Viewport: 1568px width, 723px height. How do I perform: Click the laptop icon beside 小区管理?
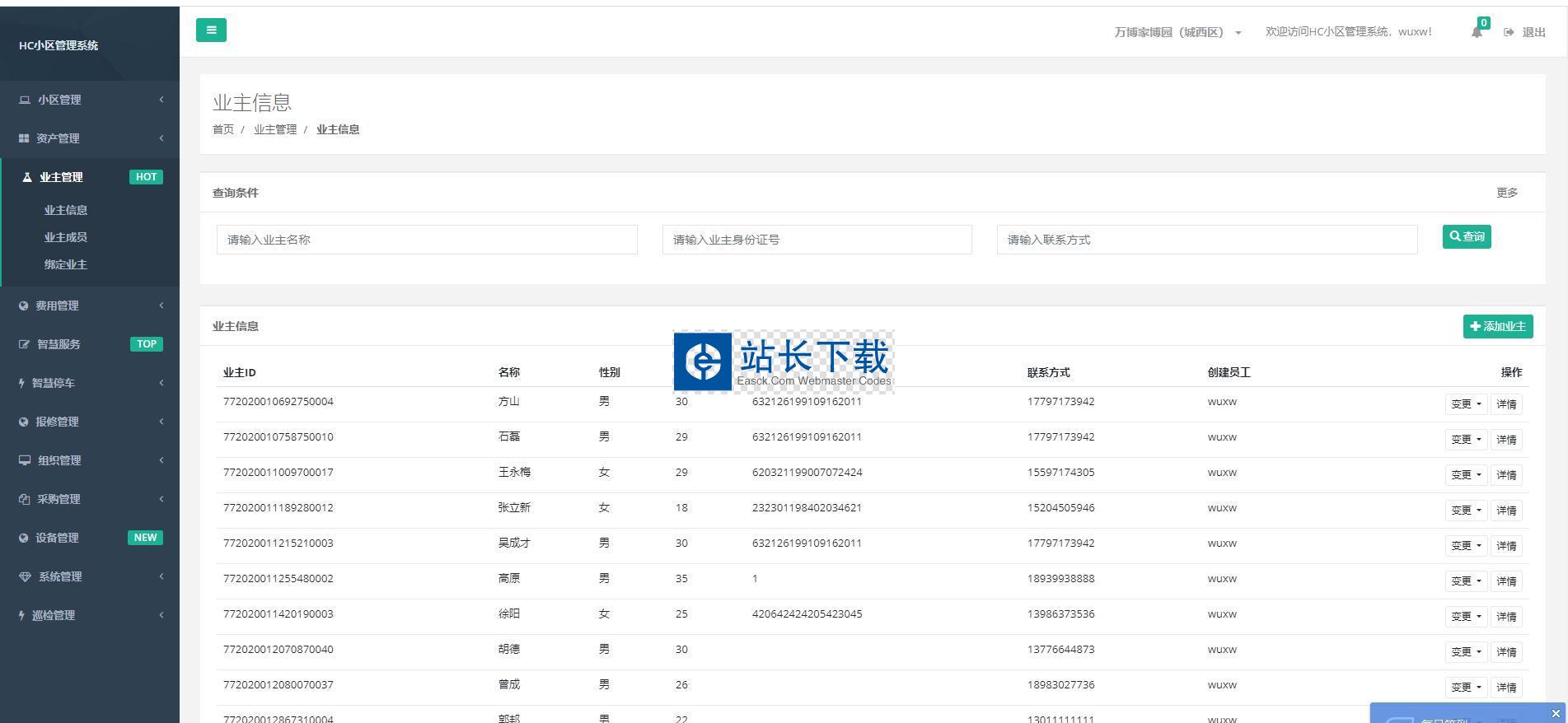click(x=24, y=100)
